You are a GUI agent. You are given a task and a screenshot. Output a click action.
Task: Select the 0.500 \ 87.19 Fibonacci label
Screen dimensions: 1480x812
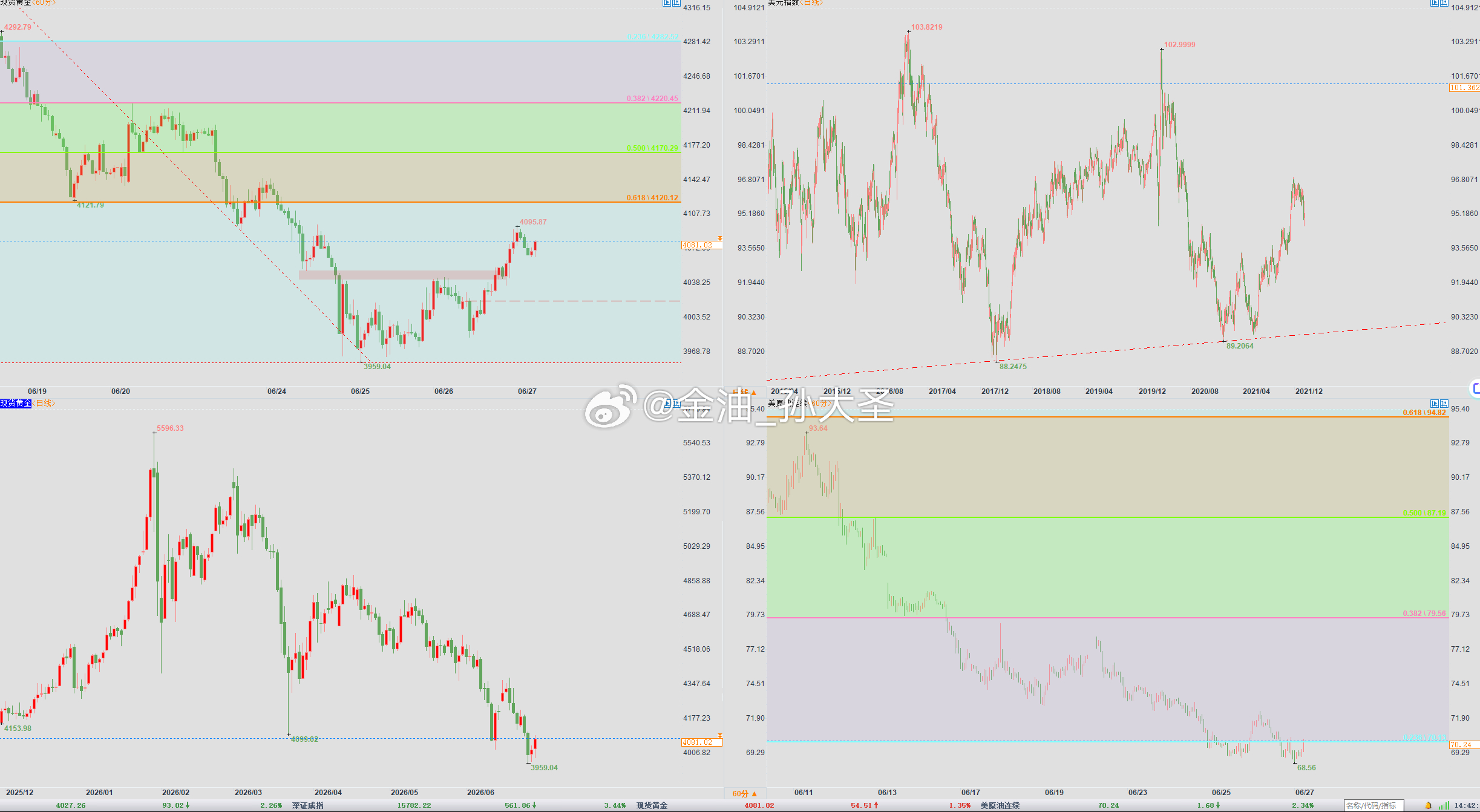click(x=1424, y=513)
